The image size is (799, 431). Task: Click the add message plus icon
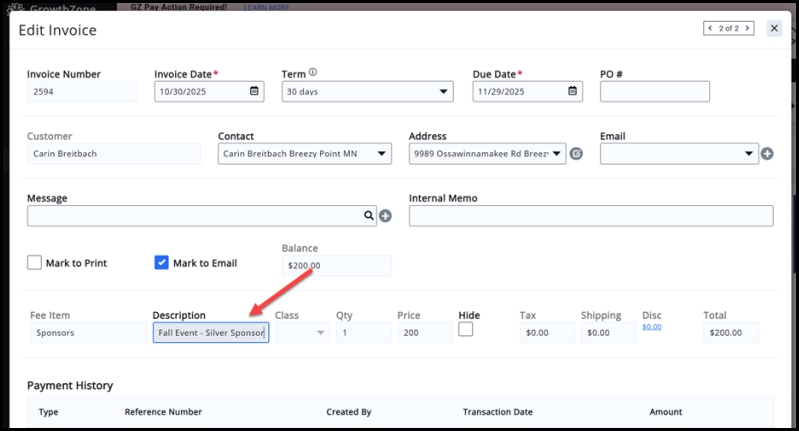[385, 216]
